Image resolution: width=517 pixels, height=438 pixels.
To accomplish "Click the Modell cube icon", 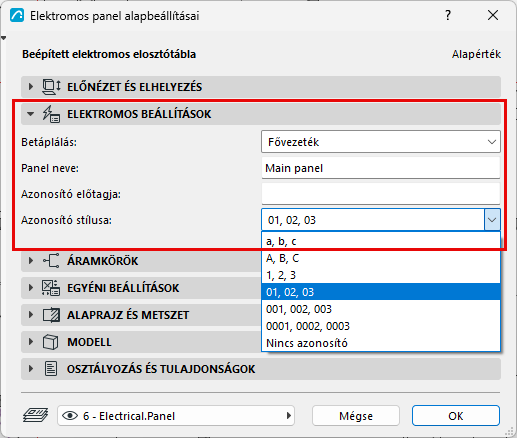I will [51, 342].
